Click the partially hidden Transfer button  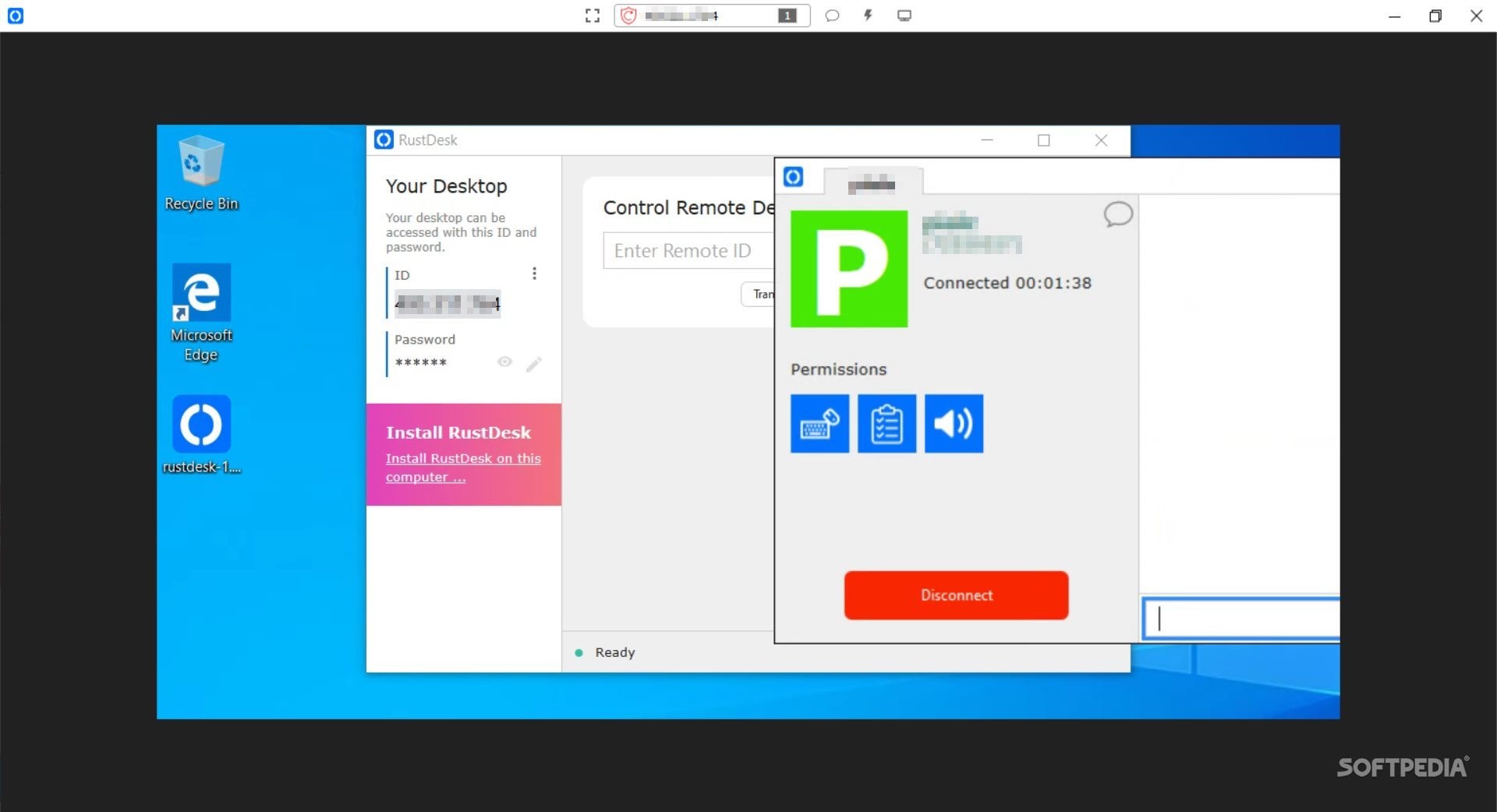[x=758, y=294]
